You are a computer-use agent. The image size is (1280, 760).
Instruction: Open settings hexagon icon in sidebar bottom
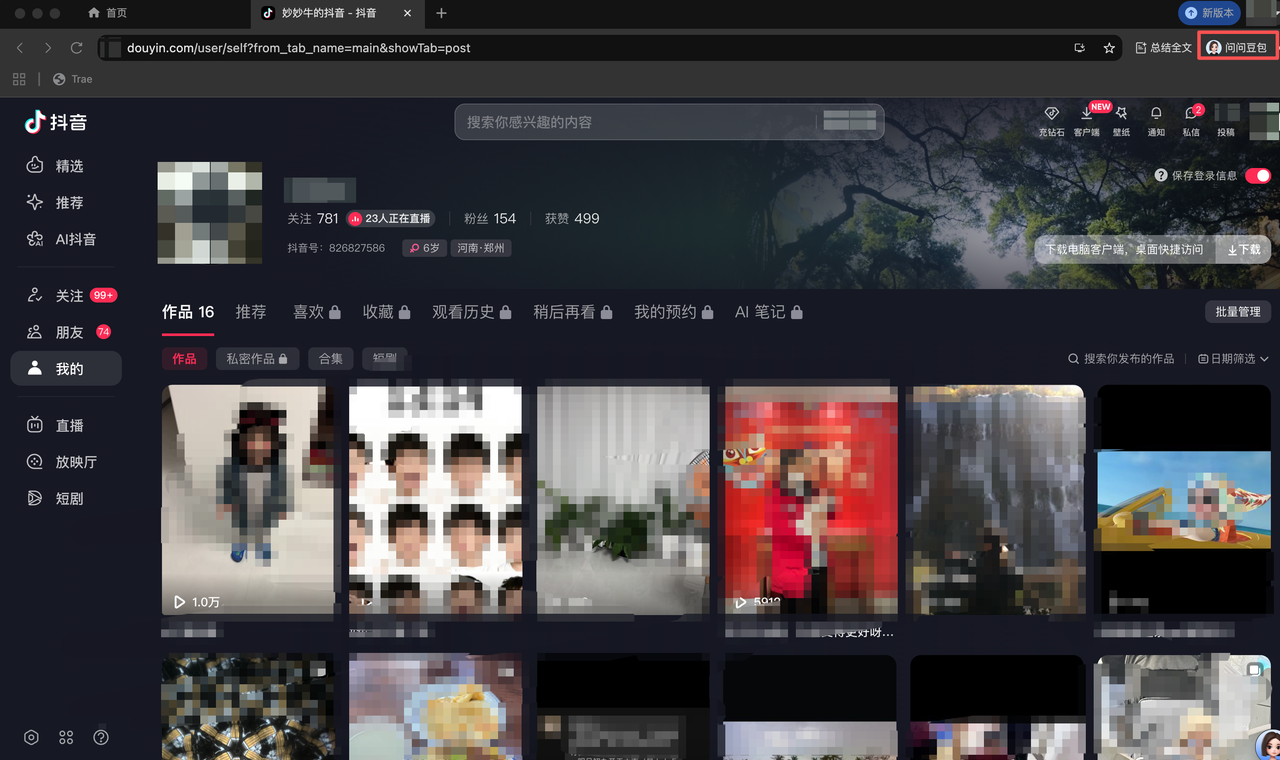[x=31, y=737]
